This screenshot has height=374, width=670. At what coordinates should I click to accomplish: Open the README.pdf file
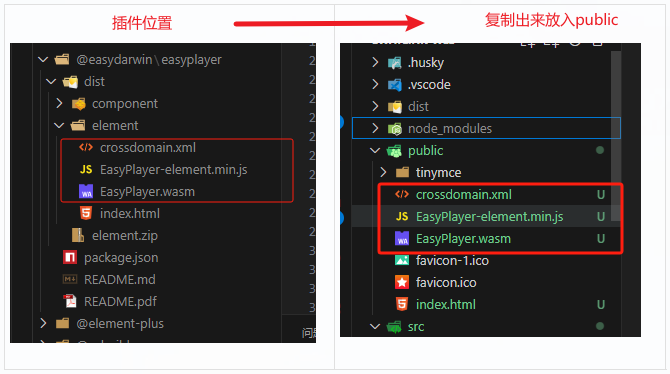click(120, 302)
